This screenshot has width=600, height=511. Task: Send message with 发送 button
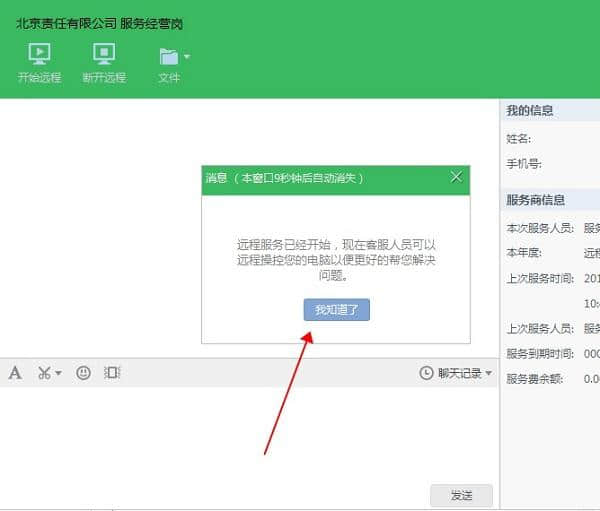pos(461,496)
